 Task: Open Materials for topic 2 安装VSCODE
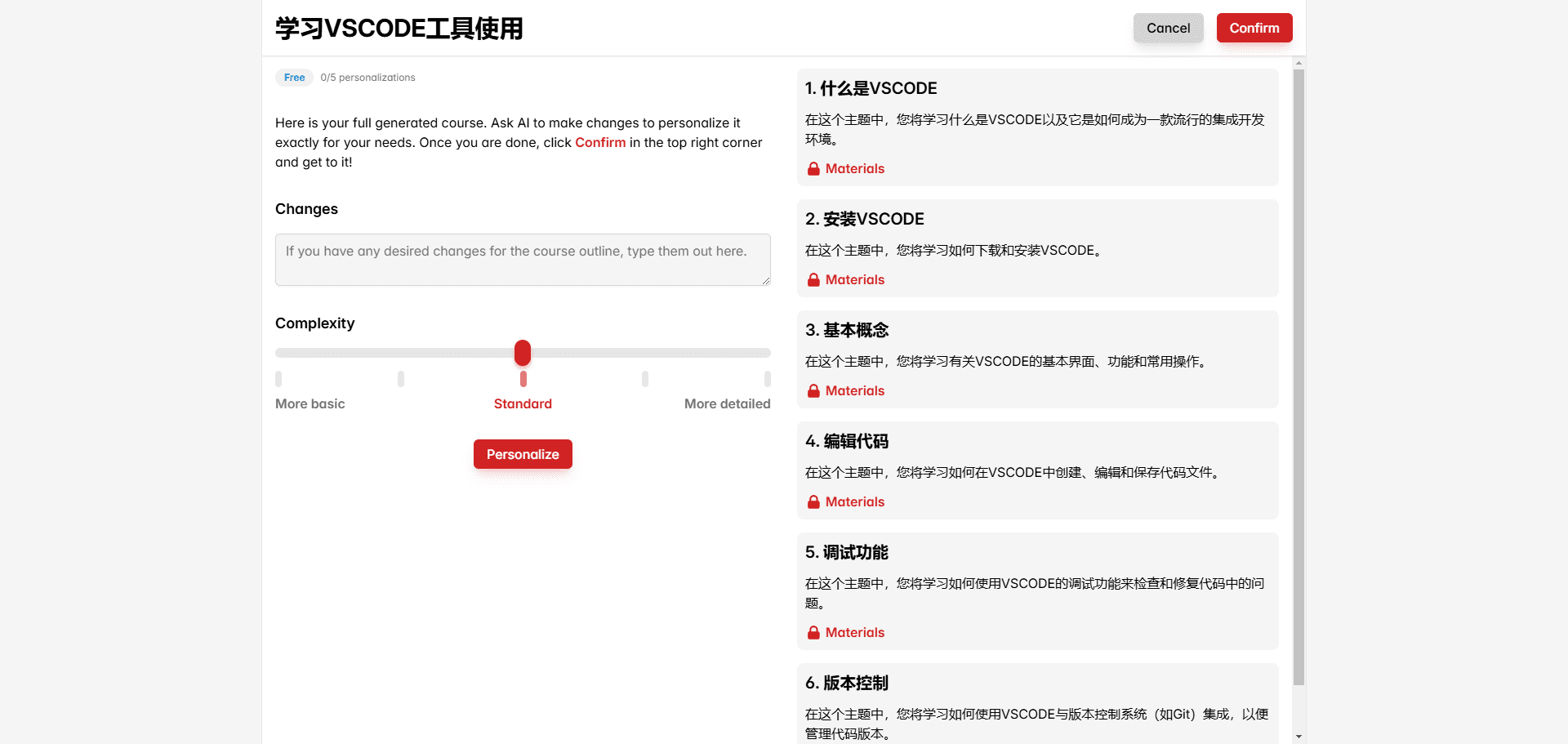click(854, 280)
